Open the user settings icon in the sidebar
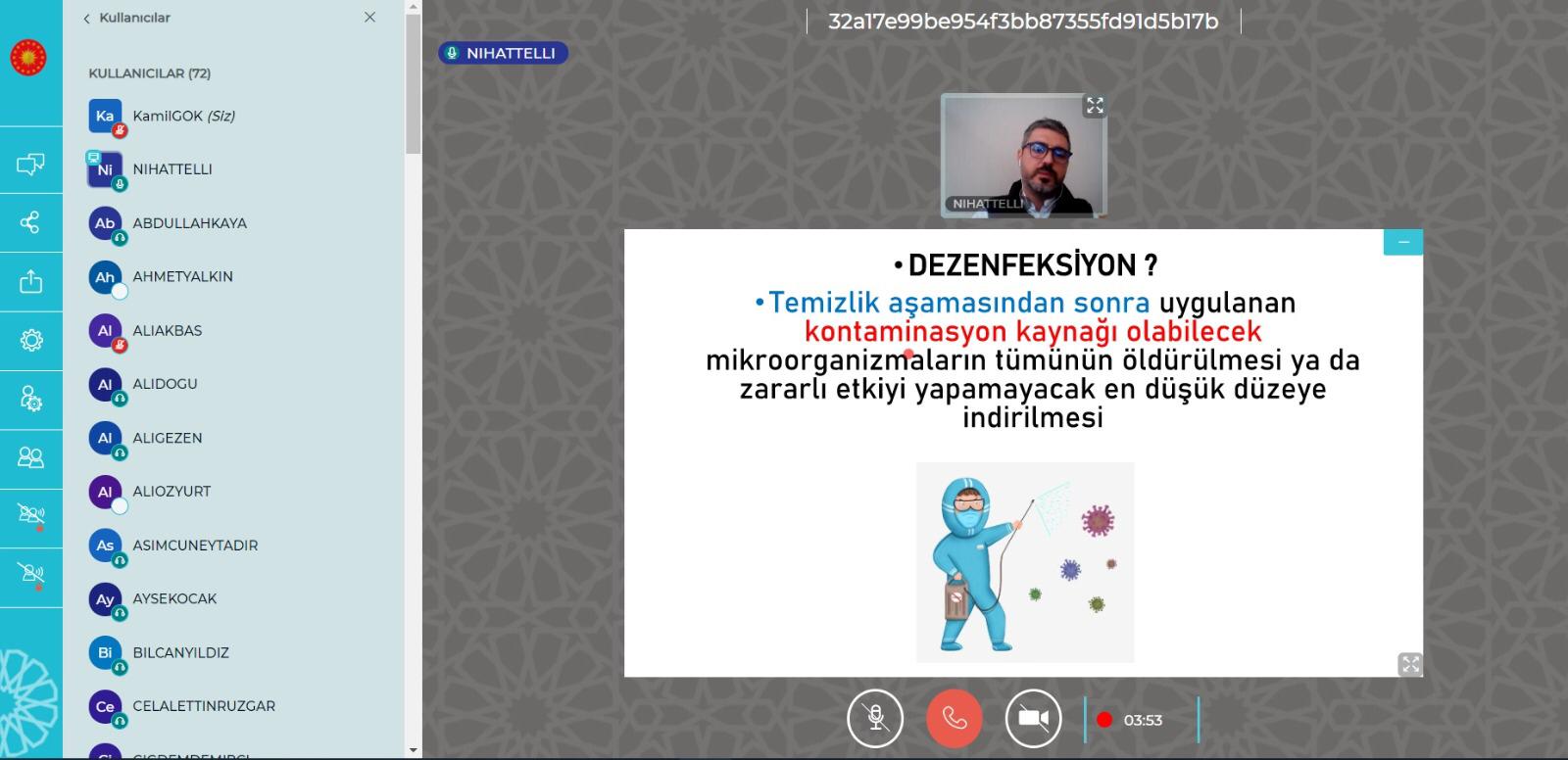This screenshot has height=760, width=1568. pyautogui.click(x=30, y=399)
